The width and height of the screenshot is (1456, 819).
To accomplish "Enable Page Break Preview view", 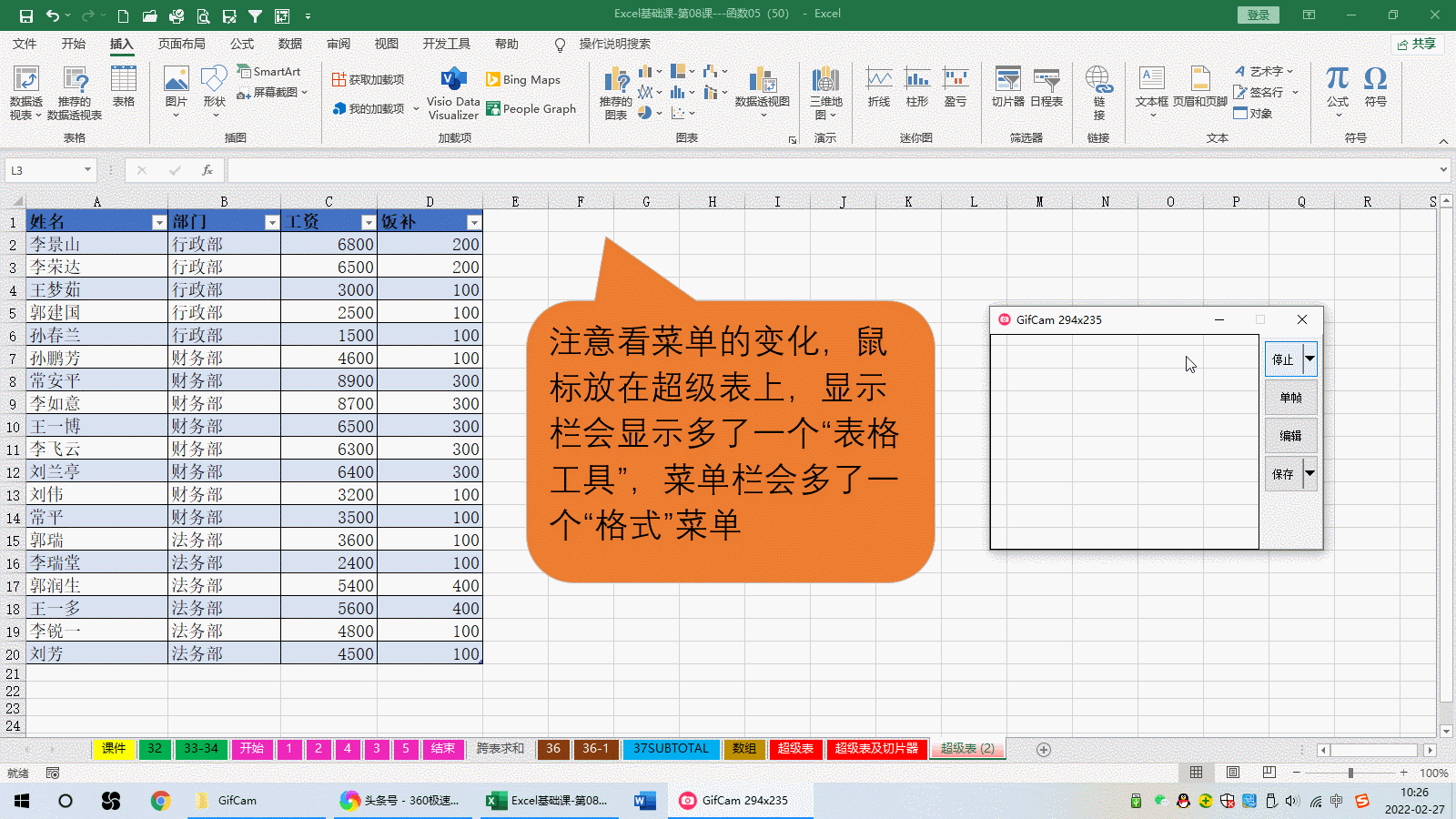I will click(1269, 773).
